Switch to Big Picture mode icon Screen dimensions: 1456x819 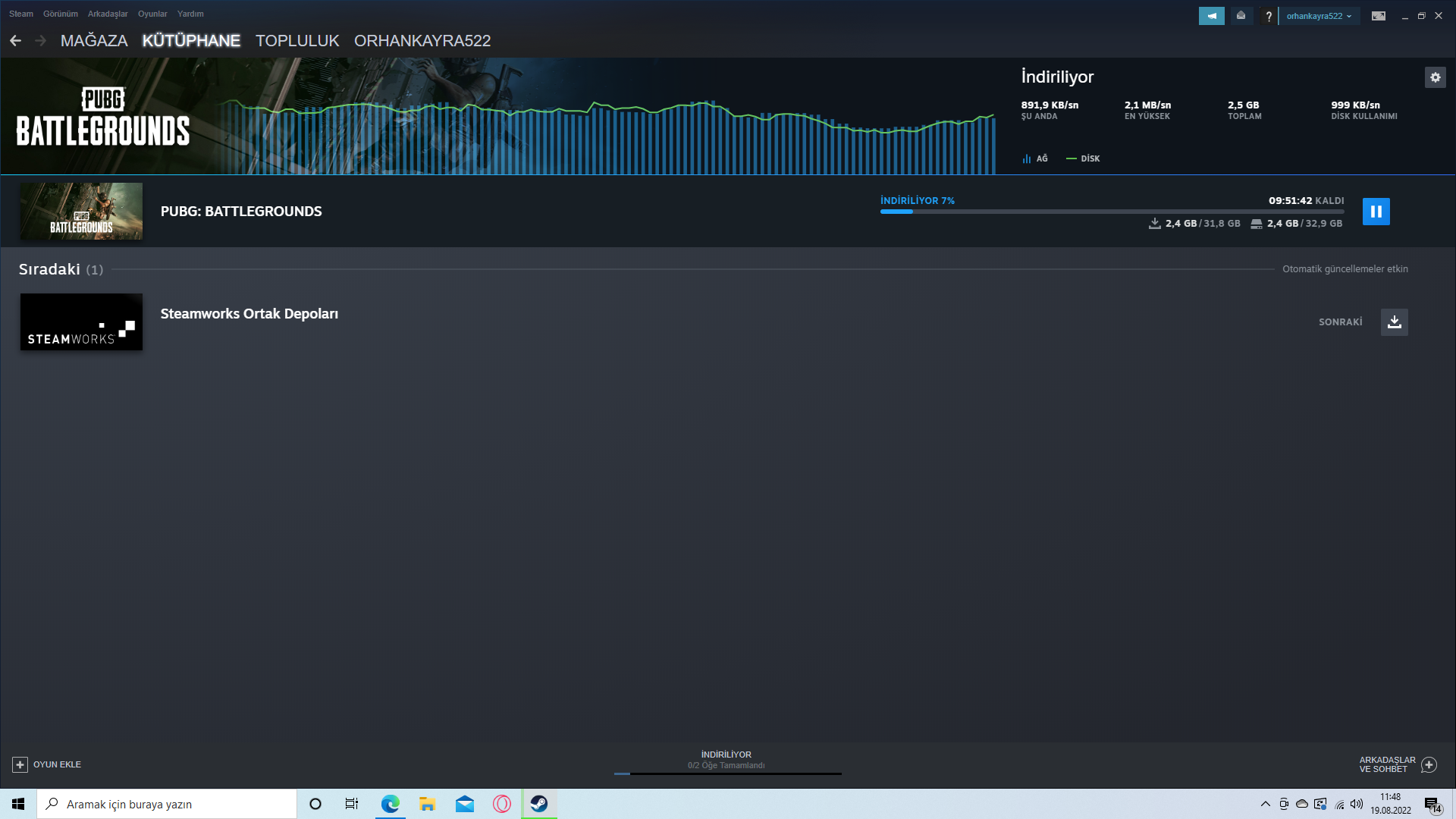(x=1378, y=16)
